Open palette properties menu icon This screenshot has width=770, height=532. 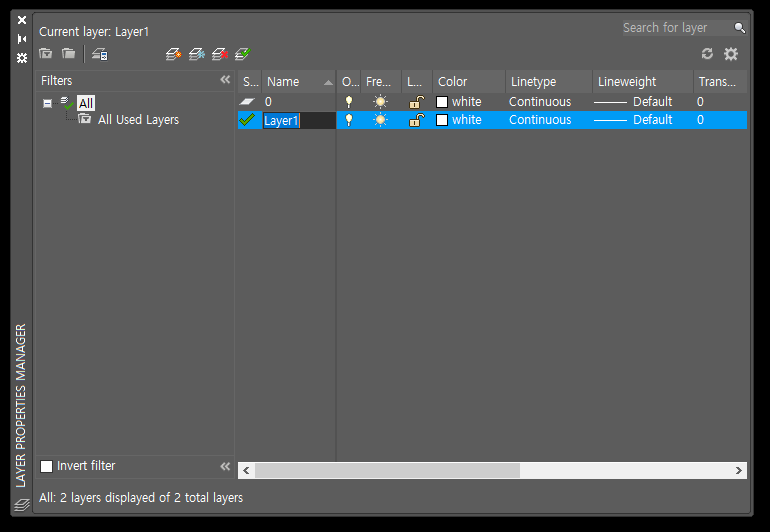(x=22, y=58)
